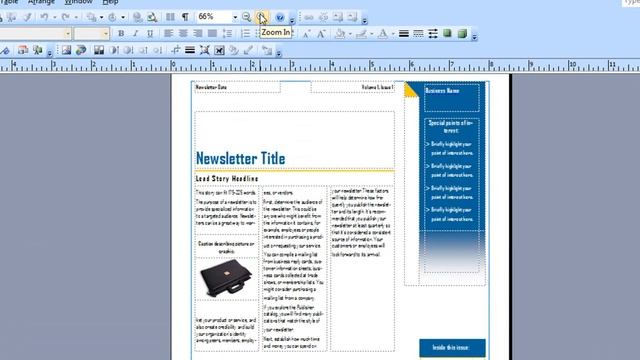Set Justify text alignment
The height and width of the screenshot is (360, 640).
pos(212,33)
